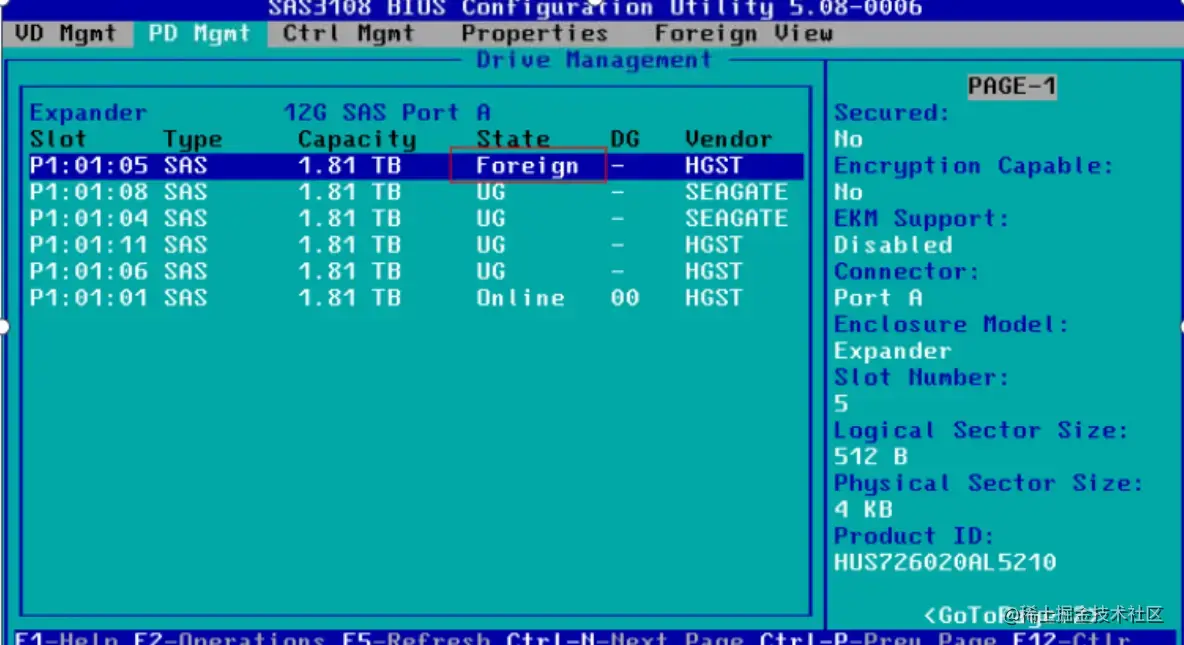Click the Slot column header
Image resolution: width=1184 pixels, height=645 pixels.
pos(58,140)
